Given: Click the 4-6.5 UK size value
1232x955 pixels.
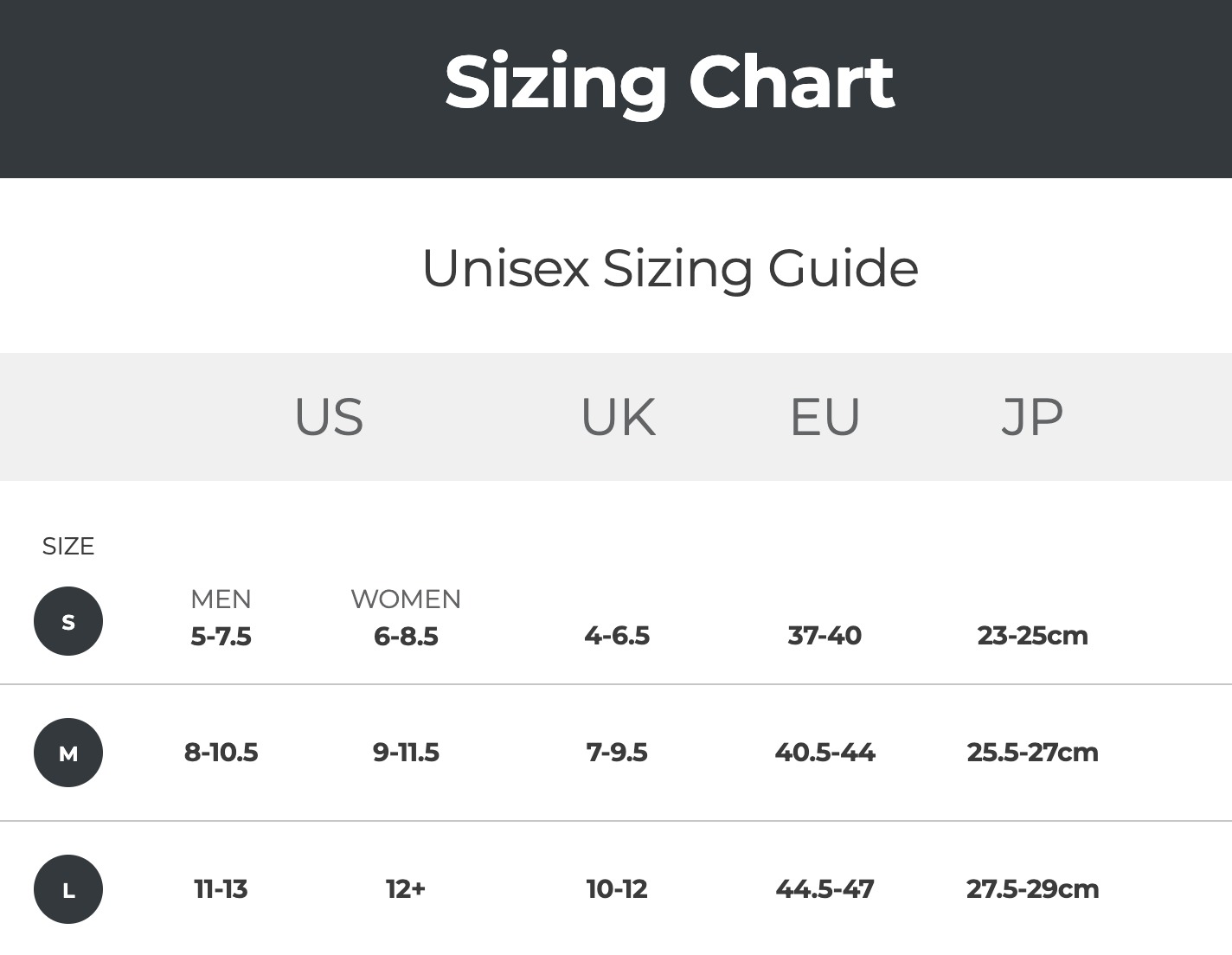Looking at the screenshot, I should click(617, 636).
